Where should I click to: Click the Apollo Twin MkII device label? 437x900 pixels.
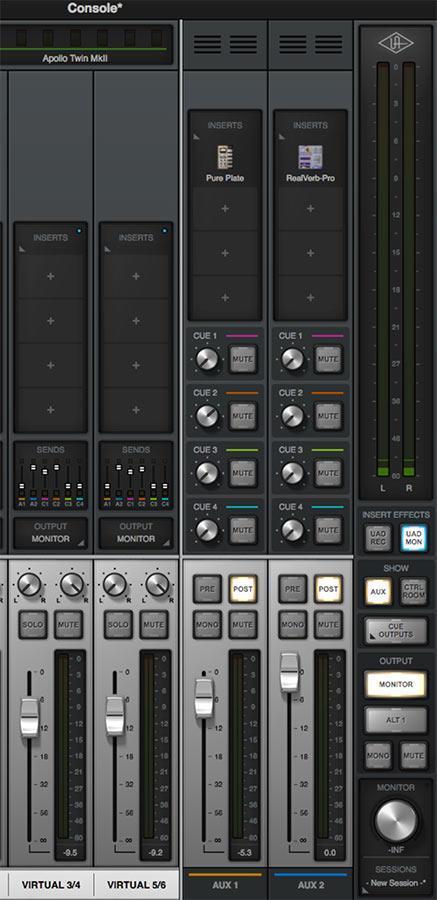coord(75,59)
